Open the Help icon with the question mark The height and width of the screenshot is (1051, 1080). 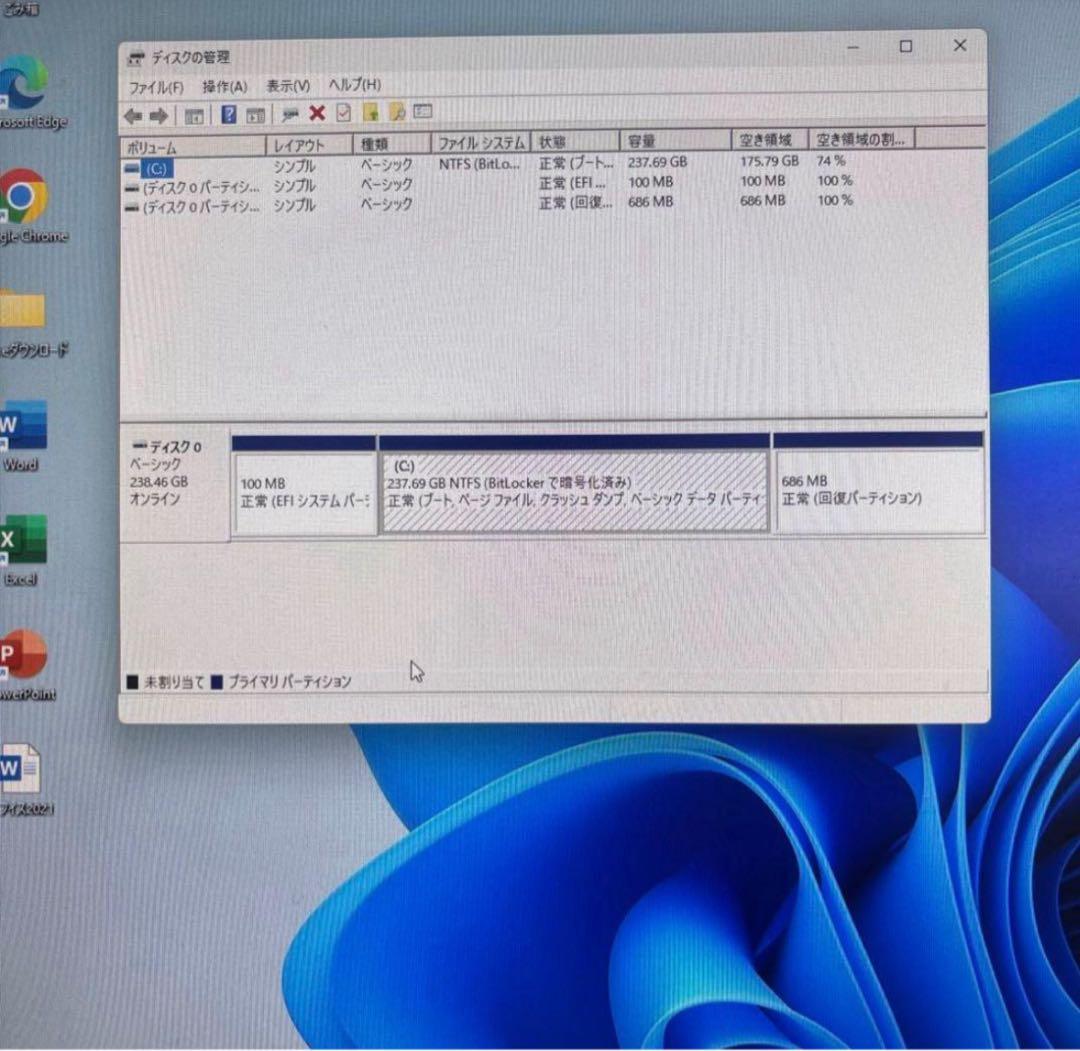click(230, 112)
